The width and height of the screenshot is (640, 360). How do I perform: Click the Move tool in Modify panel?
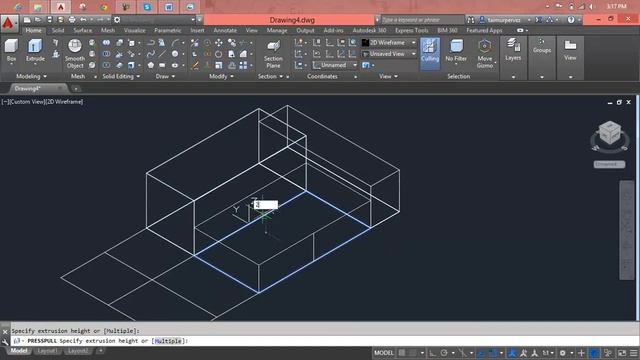tap(219, 42)
